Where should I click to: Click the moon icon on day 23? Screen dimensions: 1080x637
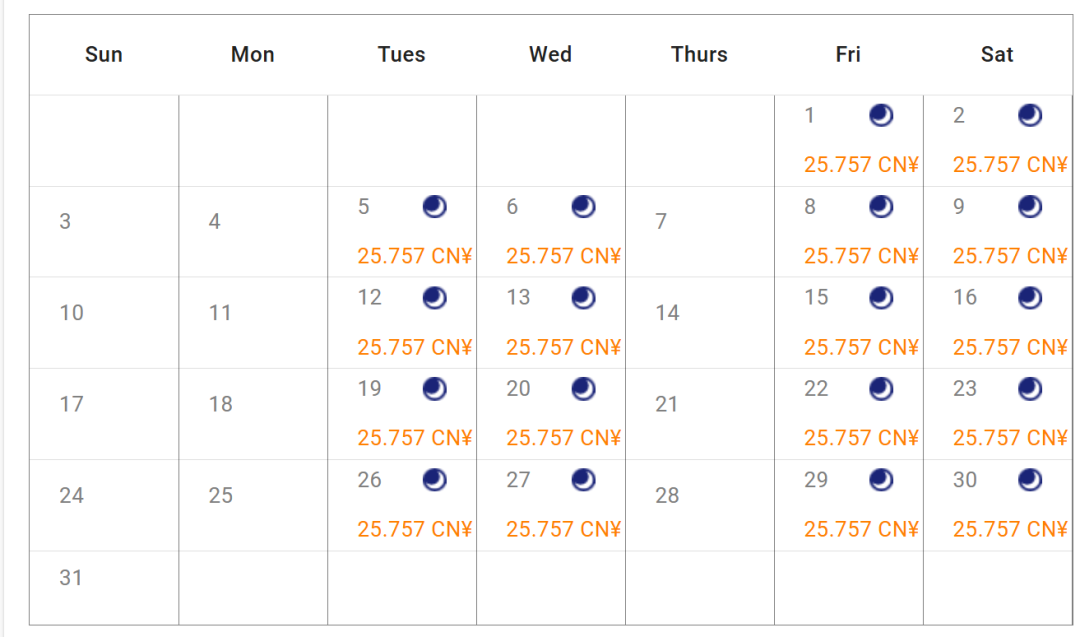click(1030, 389)
